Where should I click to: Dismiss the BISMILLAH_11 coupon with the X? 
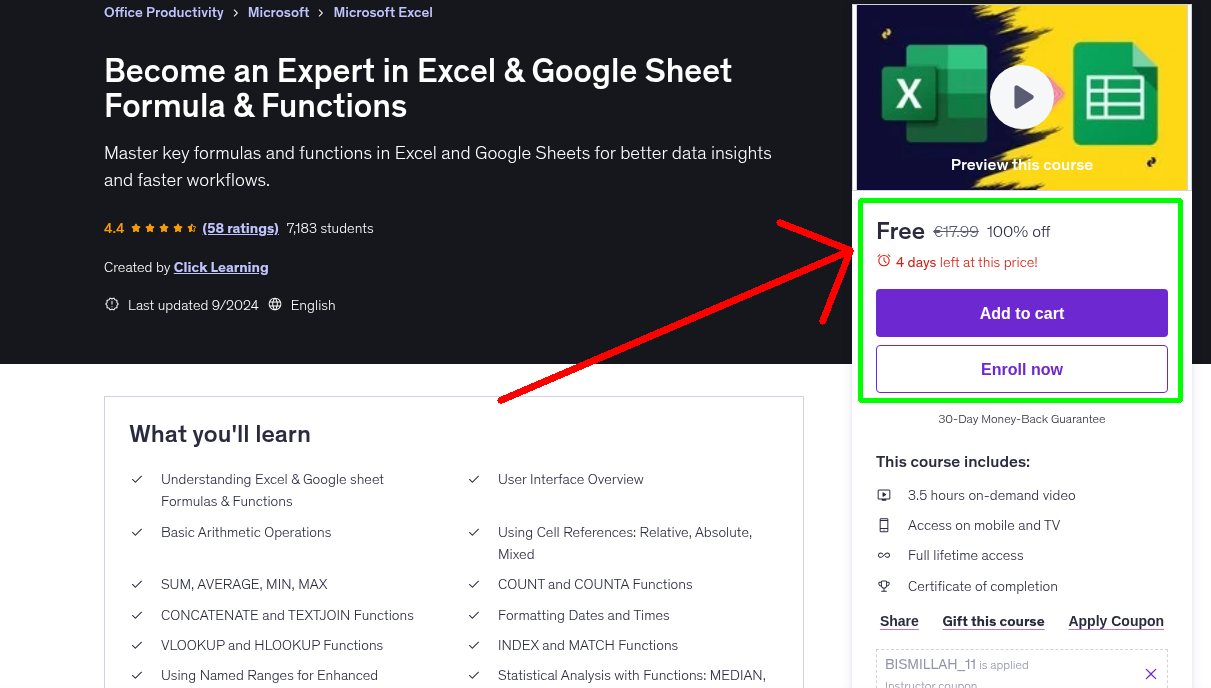click(1151, 673)
